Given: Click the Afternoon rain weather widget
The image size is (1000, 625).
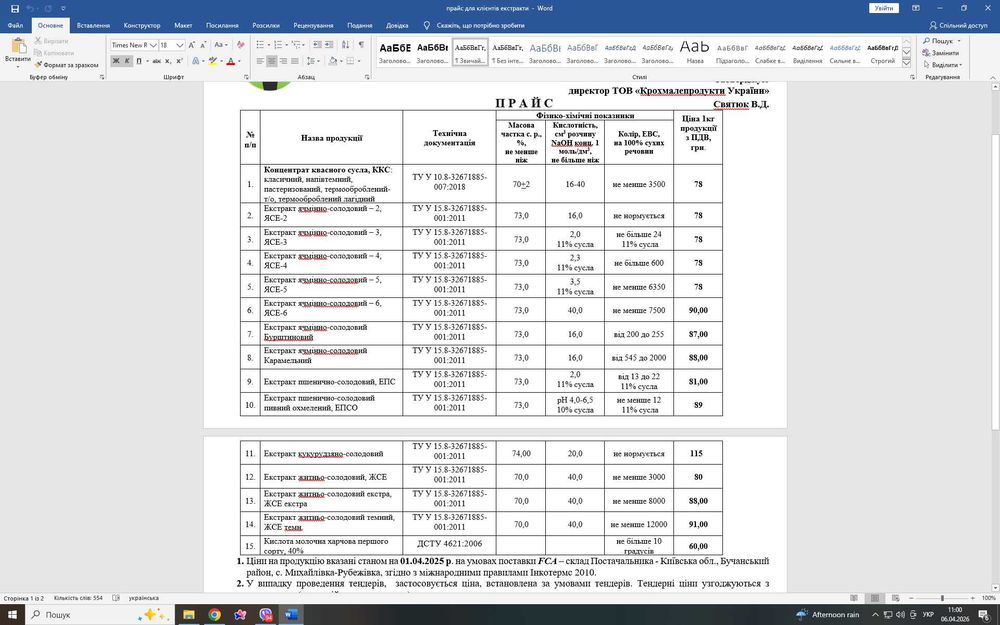Looking at the screenshot, I should 828,615.
